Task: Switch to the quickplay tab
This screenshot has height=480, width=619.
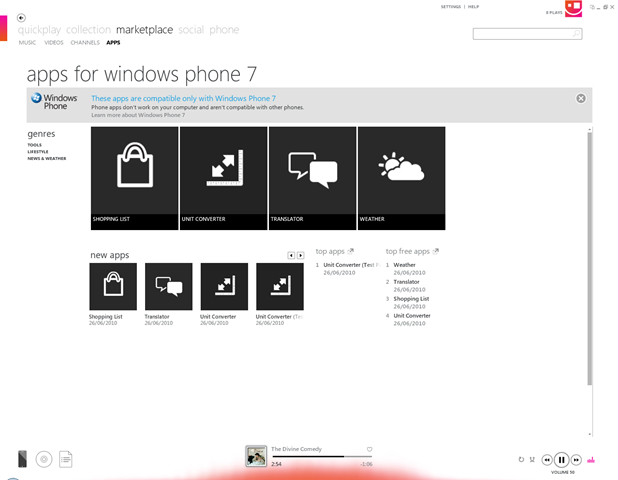Action: click(x=39, y=30)
